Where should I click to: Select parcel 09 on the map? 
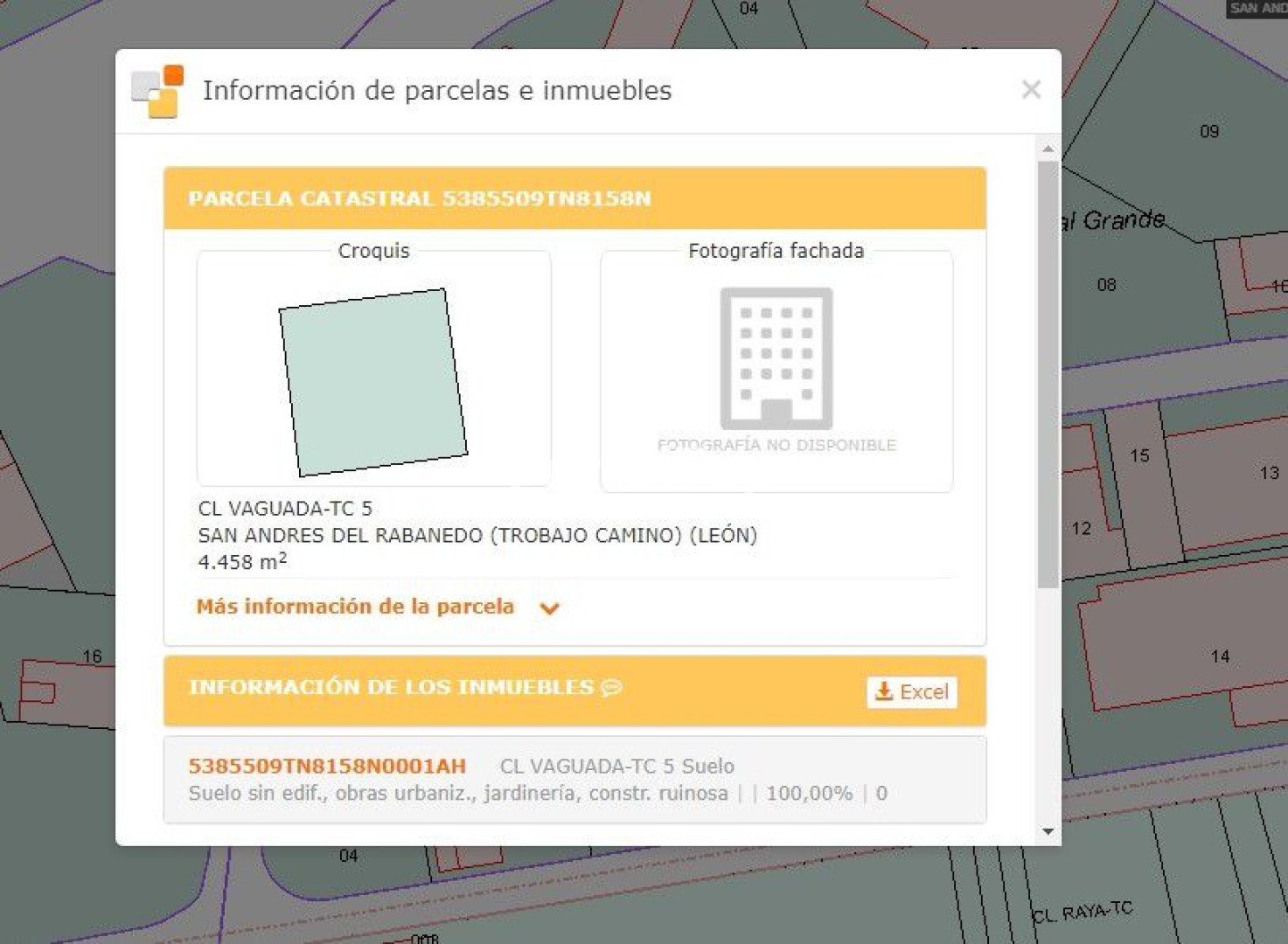(1208, 132)
